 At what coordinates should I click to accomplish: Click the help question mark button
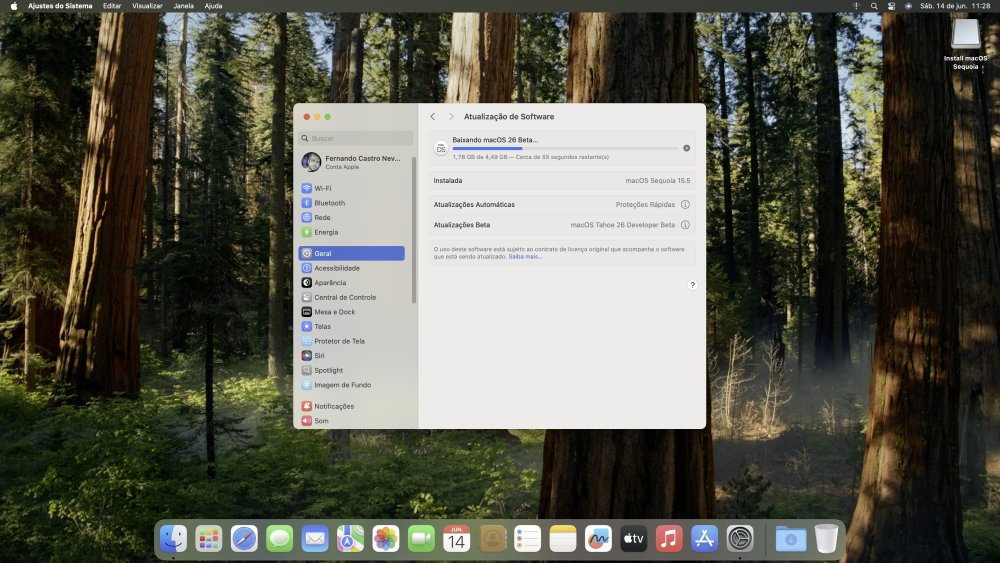click(692, 285)
